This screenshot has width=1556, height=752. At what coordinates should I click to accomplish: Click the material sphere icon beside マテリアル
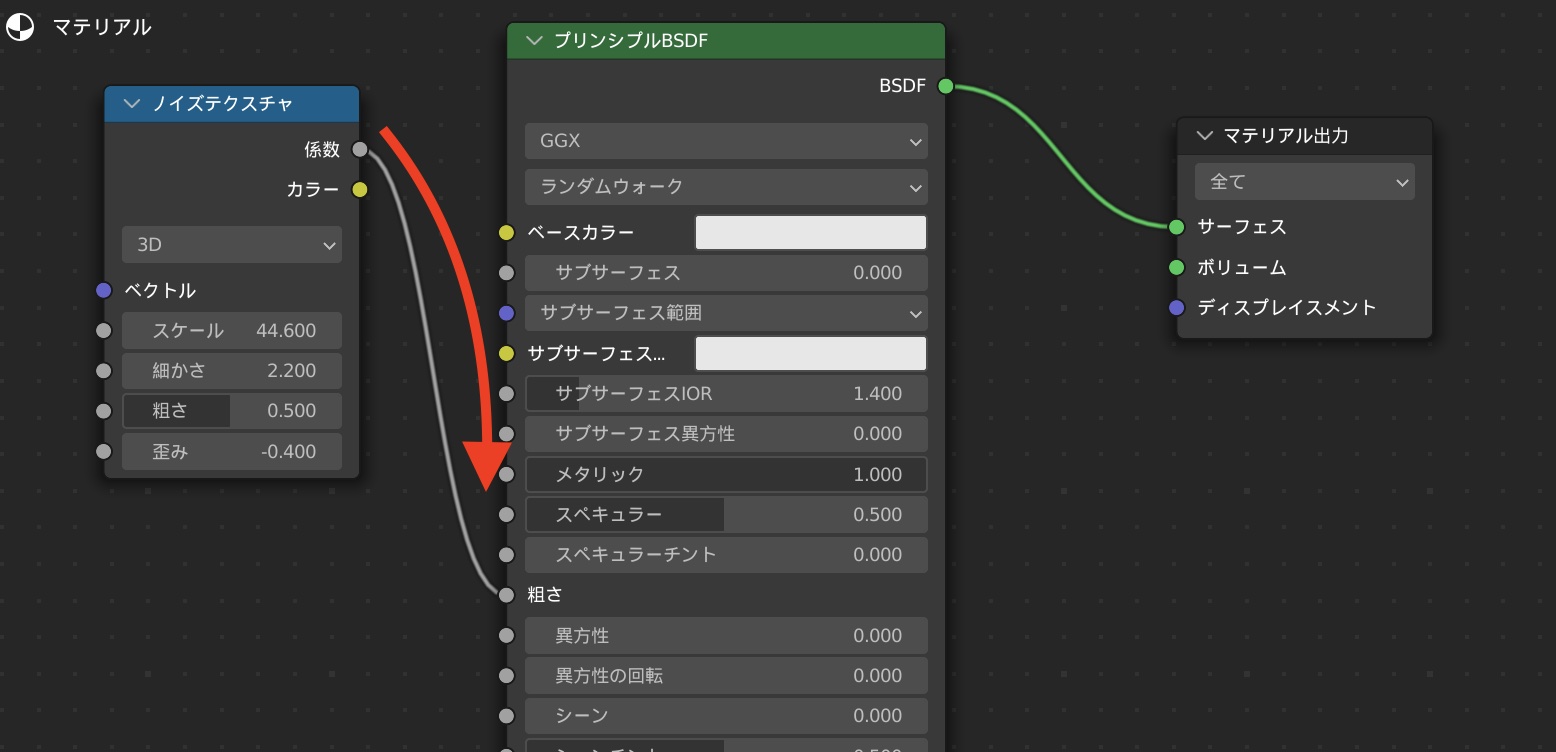pos(20,27)
